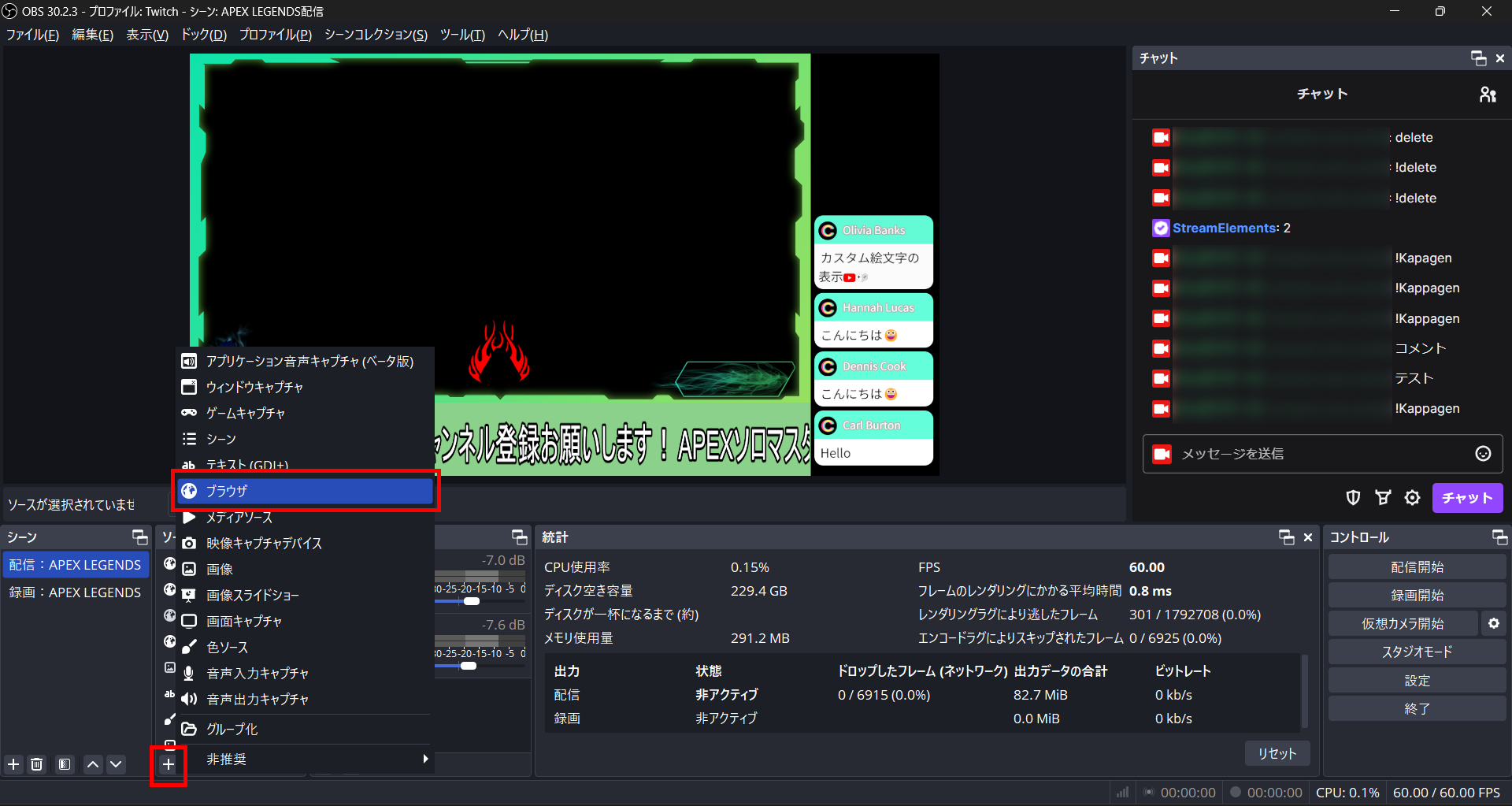Select 画面キャプチャ in add-source menu

pyautogui.click(x=306, y=621)
